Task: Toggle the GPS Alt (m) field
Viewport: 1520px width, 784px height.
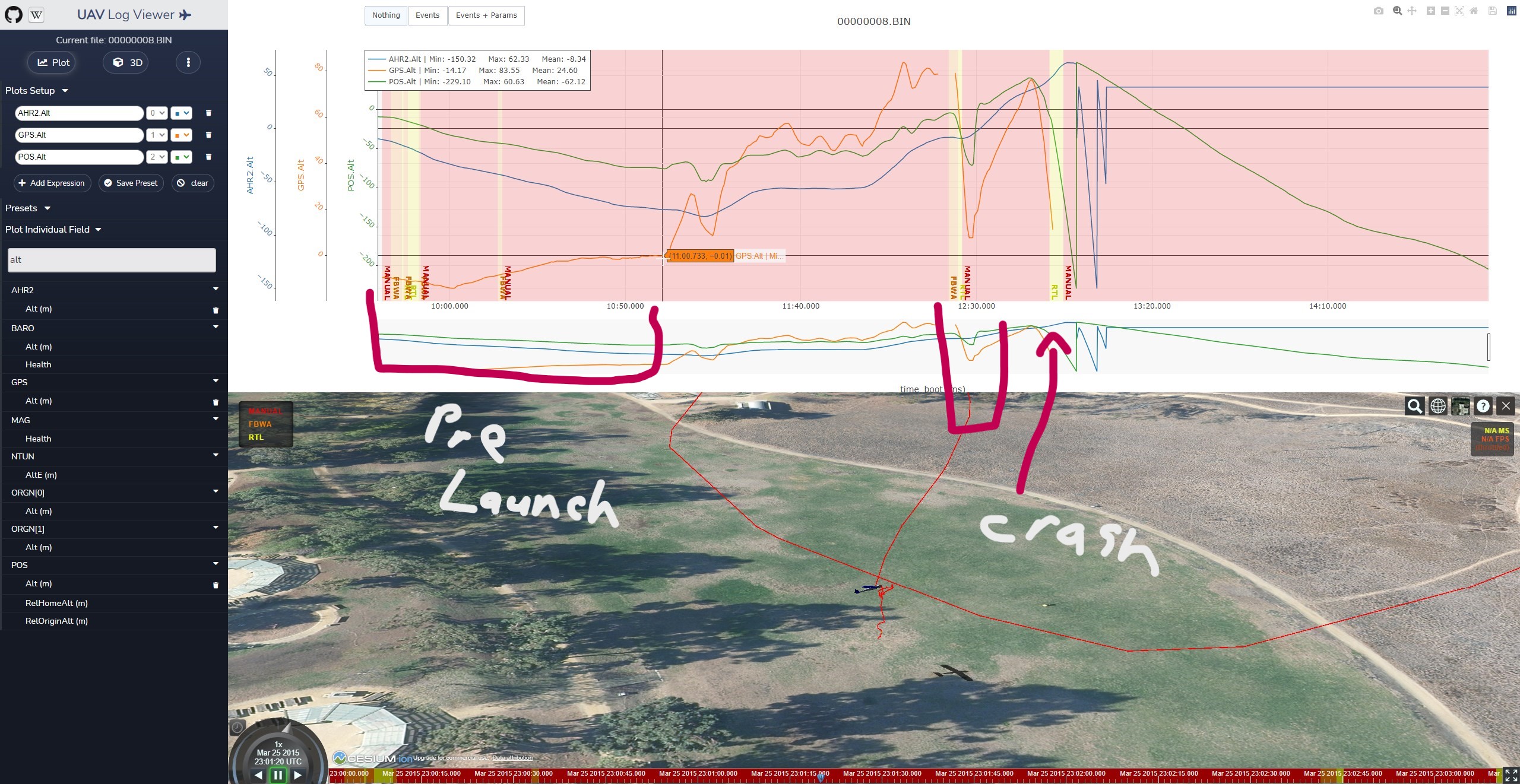Action: point(39,401)
